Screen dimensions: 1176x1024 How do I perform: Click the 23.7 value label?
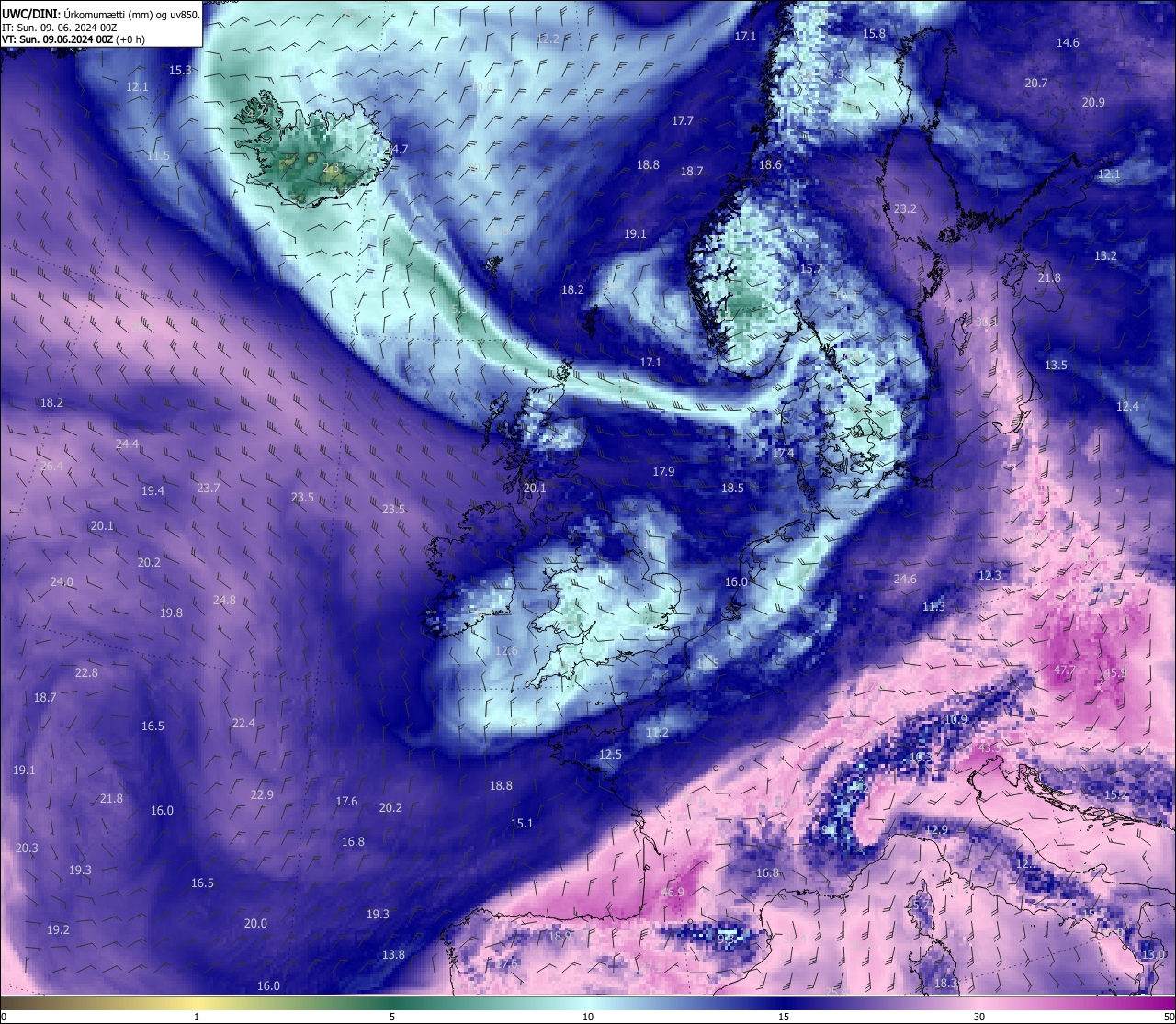[x=209, y=488]
